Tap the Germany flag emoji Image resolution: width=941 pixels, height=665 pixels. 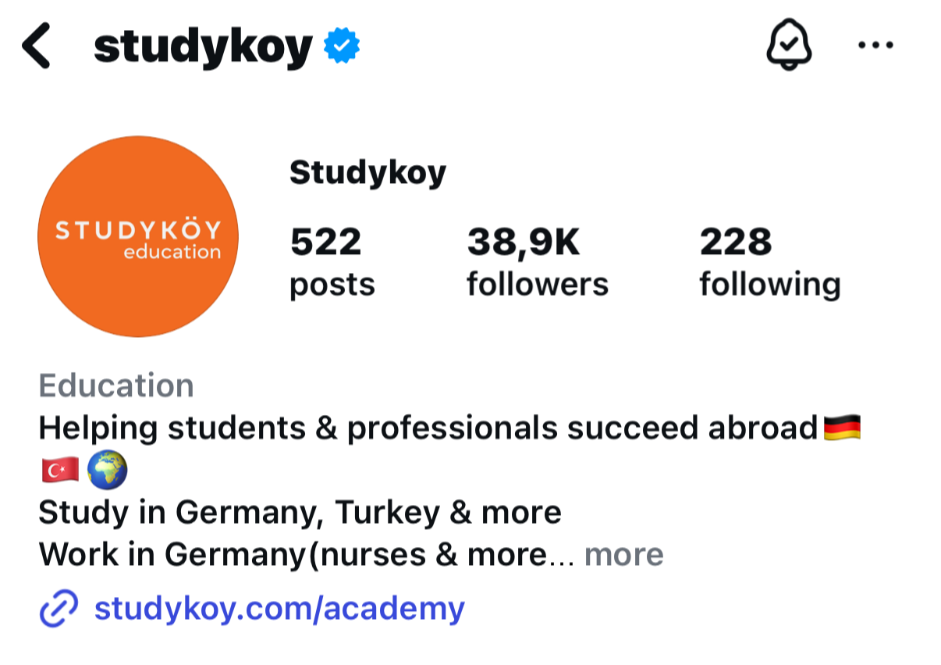(842, 429)
